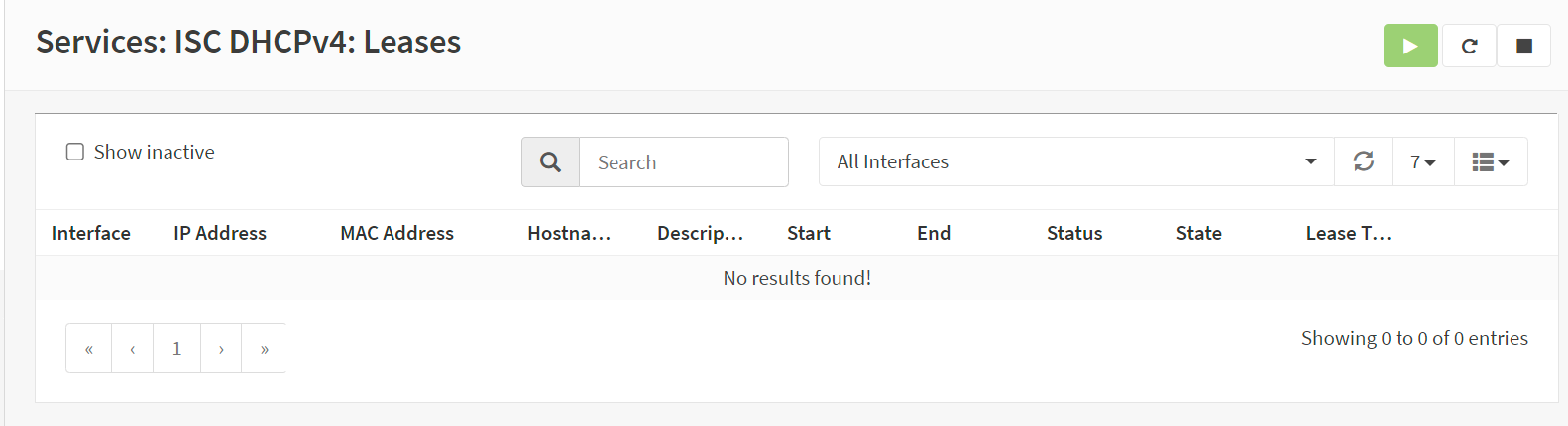Viewport: 1568px width, 426px height.
Task: Jump to the last page
Action: click(x=264, y=348)
